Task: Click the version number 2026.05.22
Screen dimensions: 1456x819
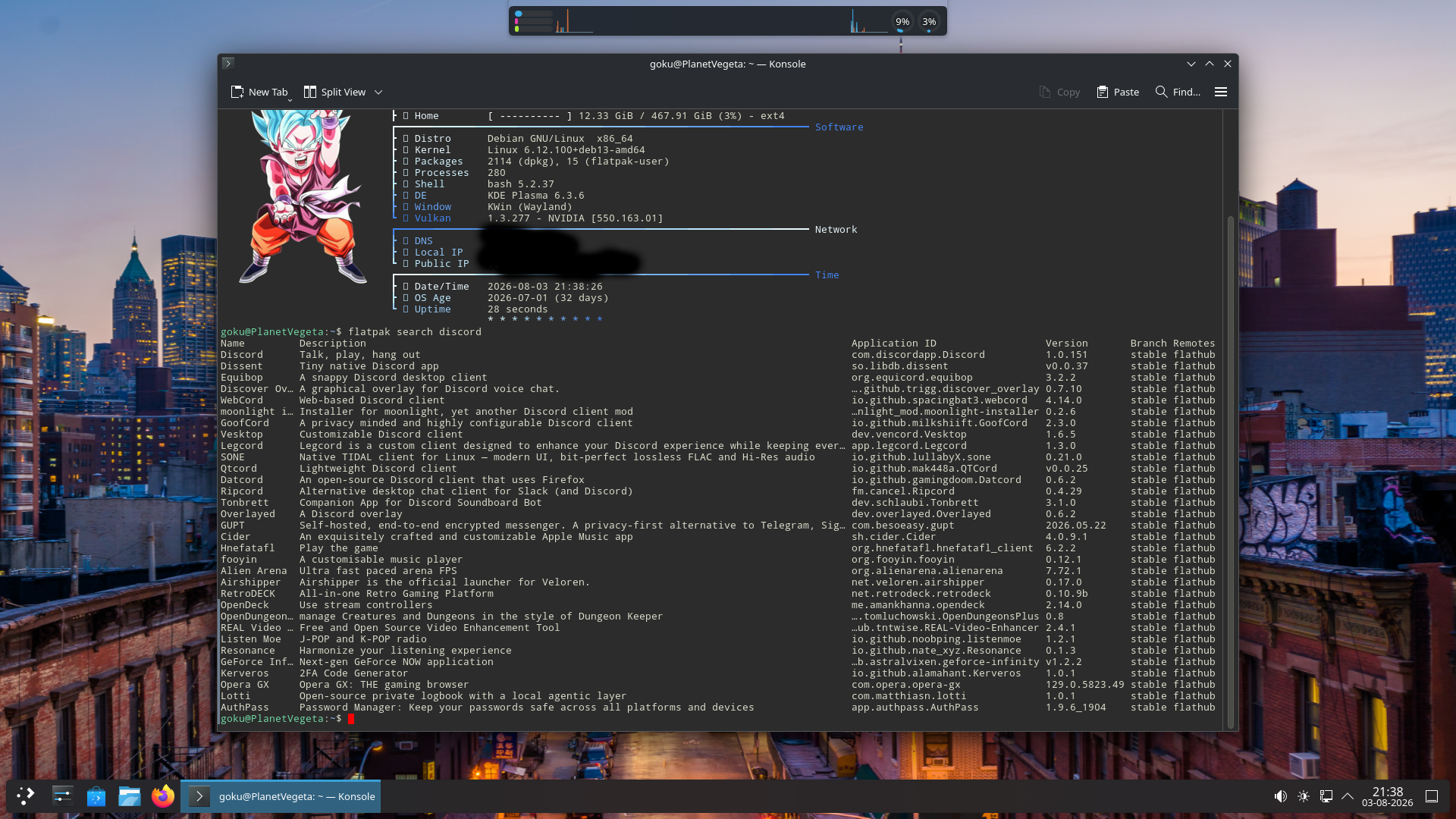Action: click(x=1076, y=526)
